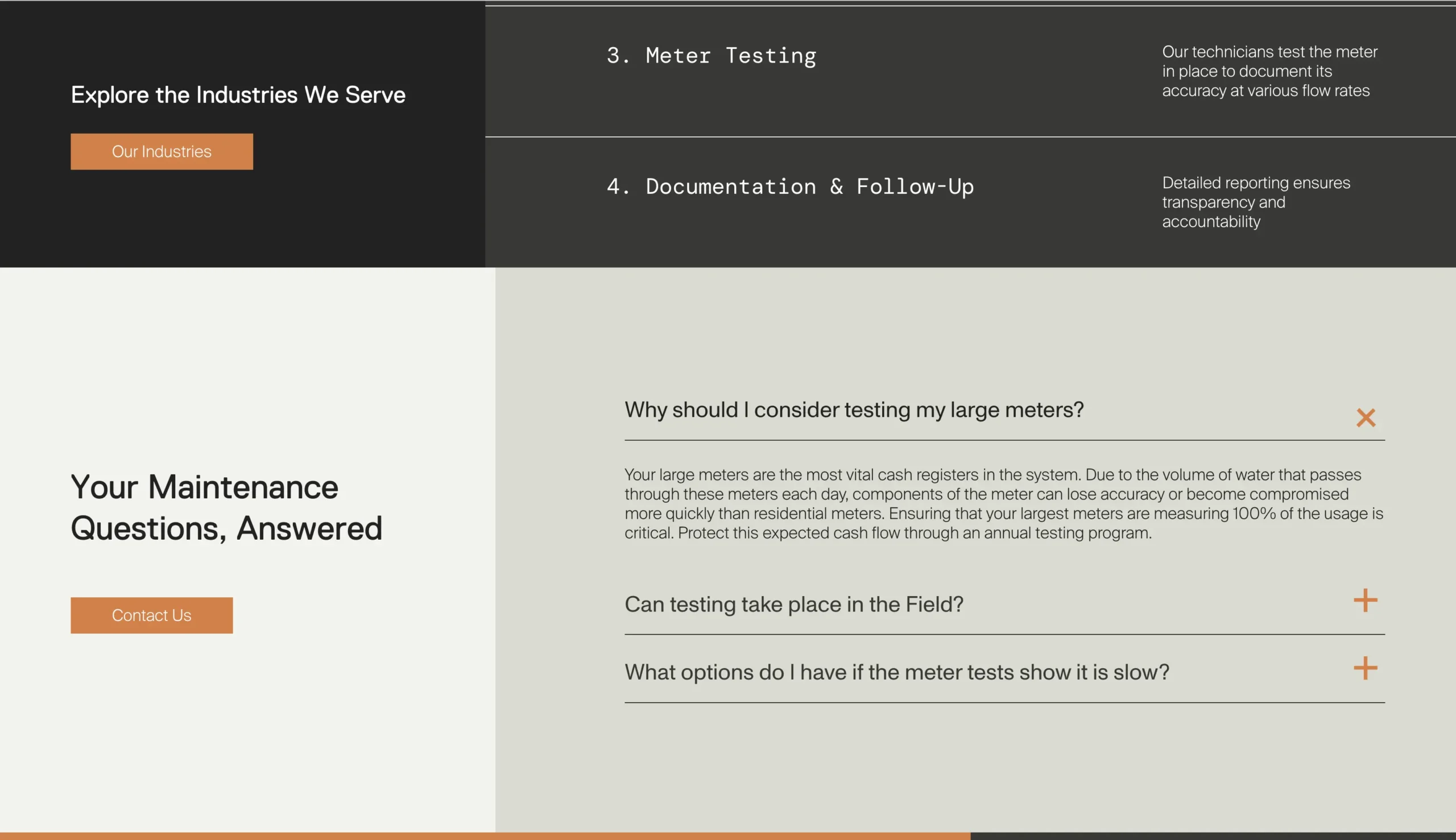Expand 'Can testing take place in the Field?'

click(794, 604)
